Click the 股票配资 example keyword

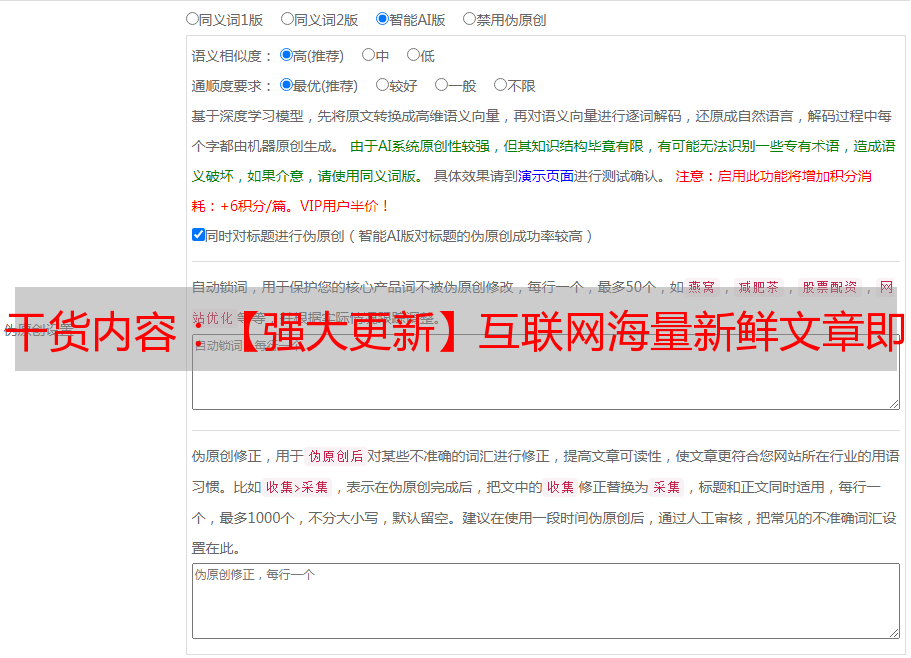(830, 287)
